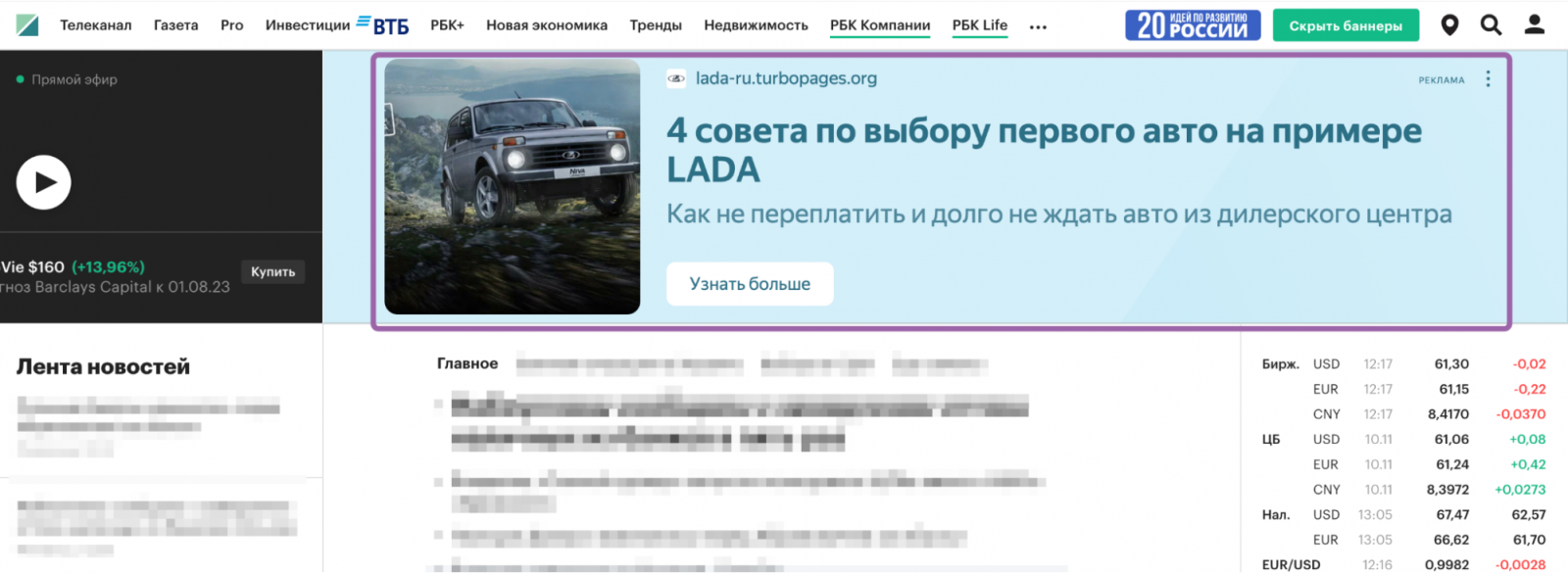Click the ЦБ CNY rate 8,3972

pos(1447,490)
